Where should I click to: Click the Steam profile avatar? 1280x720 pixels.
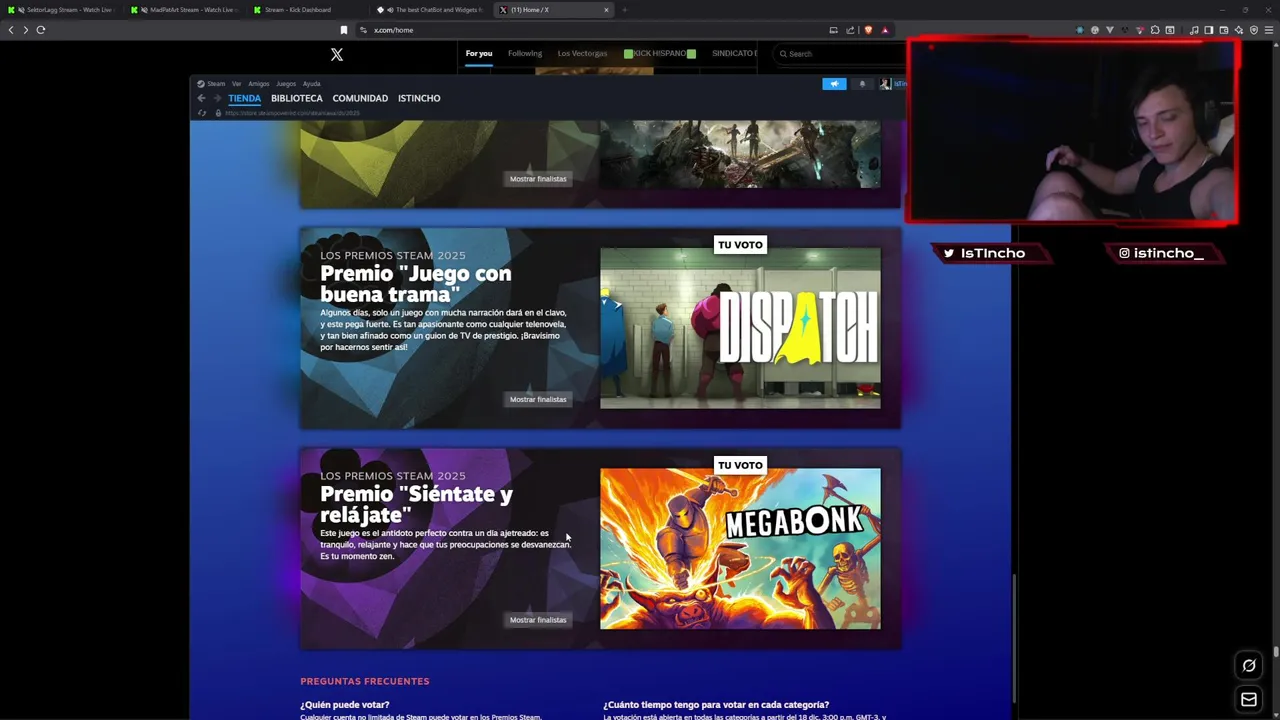(885, 84)
